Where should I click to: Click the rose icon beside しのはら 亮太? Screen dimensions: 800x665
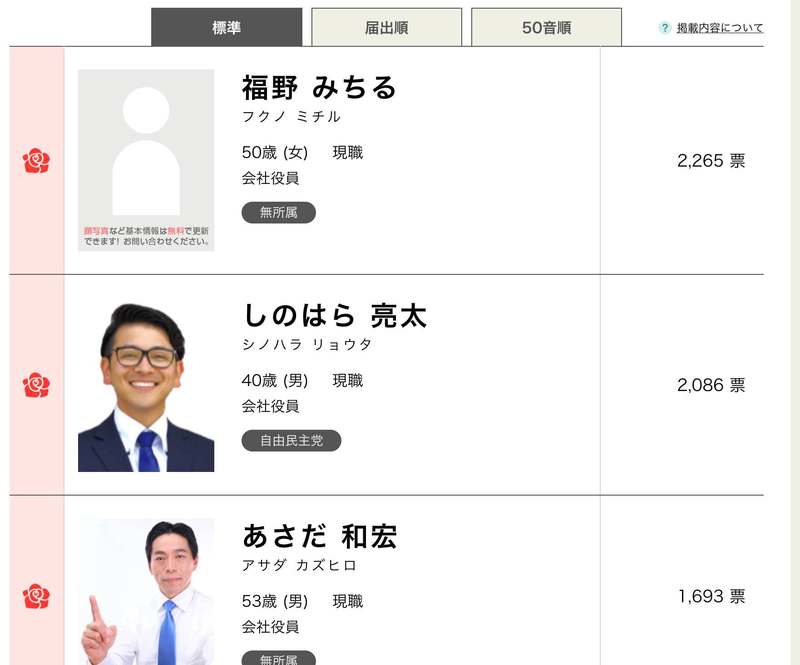(36, 385)
